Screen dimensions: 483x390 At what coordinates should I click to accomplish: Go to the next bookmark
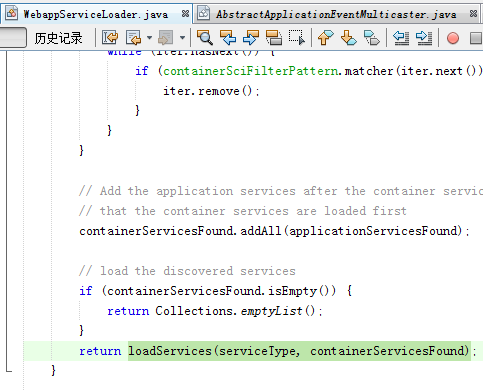coord(349,38)
